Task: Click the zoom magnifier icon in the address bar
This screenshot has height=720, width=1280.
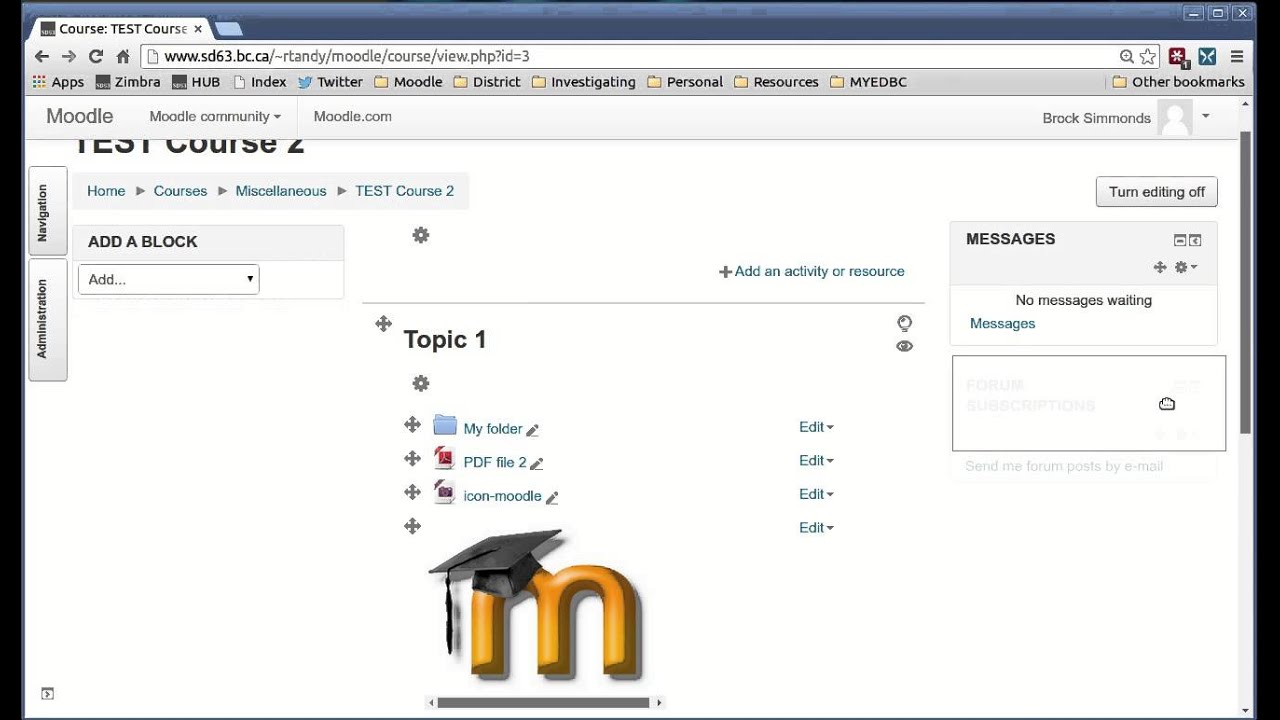Action: click(1127, 57)
